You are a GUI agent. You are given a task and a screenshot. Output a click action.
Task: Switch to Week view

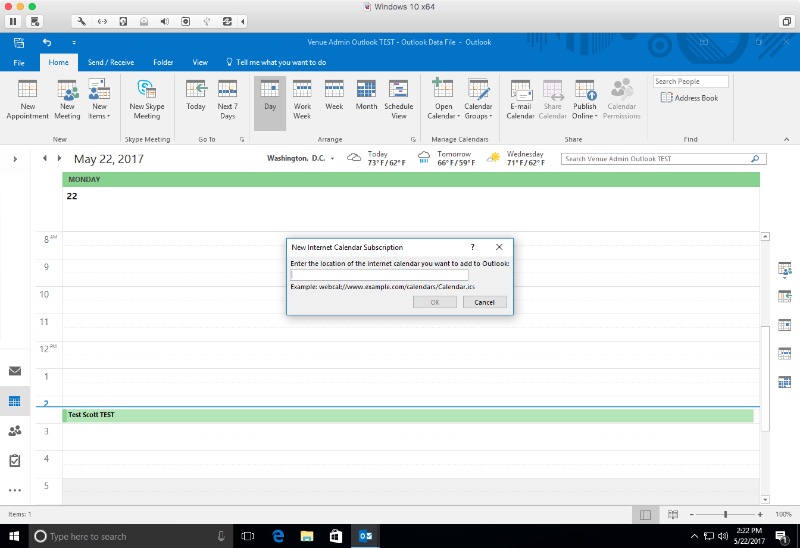(334, 96)
